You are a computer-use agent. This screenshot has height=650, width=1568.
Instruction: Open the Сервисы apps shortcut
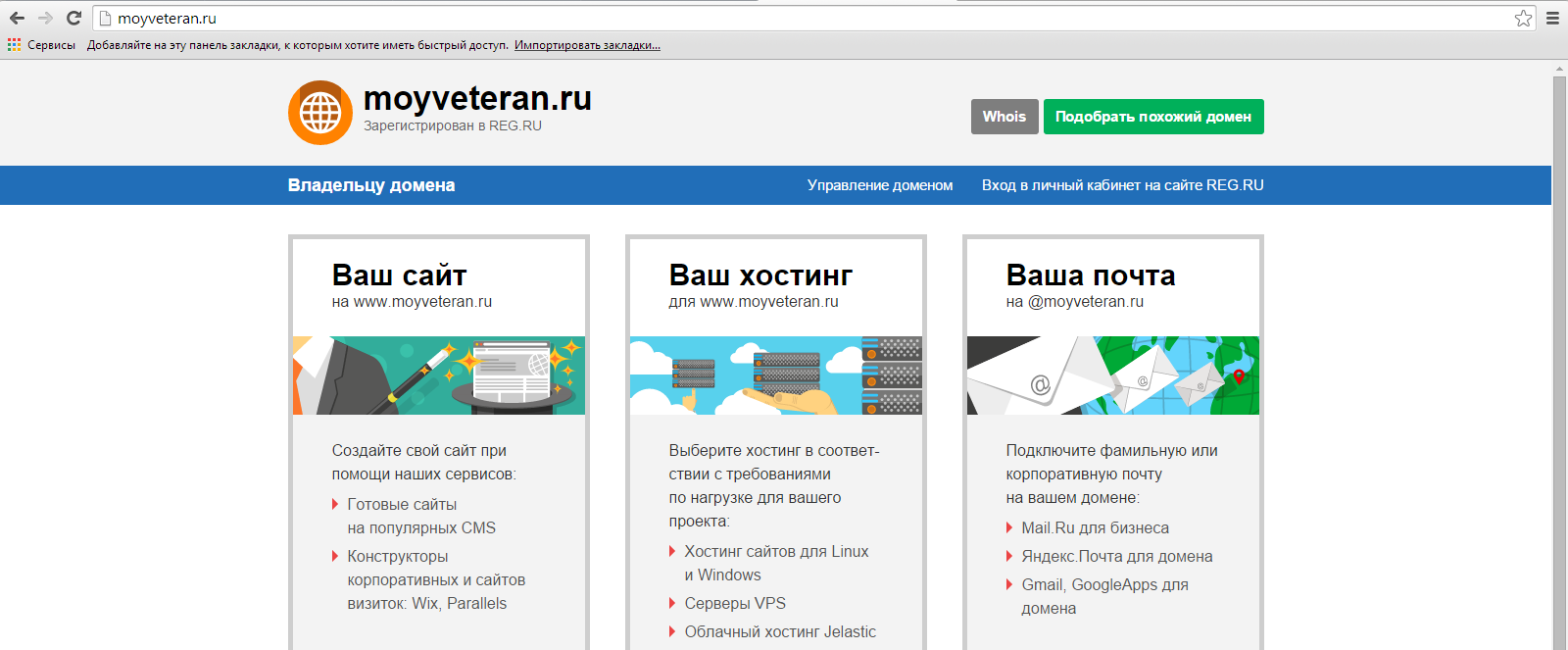click(41, 45)
